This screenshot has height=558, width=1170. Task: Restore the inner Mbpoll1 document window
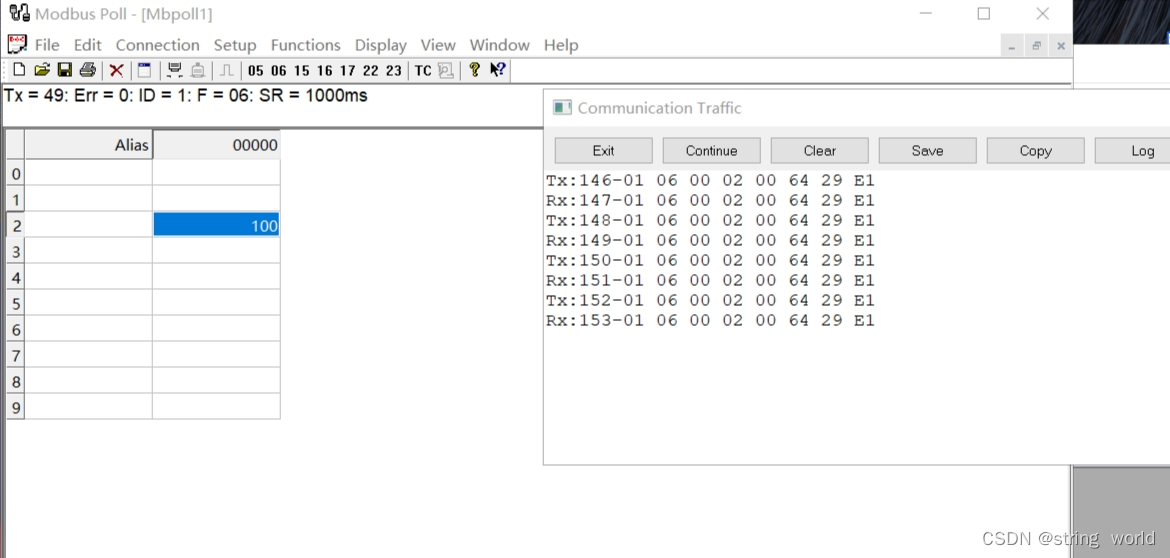[1036, 46]
